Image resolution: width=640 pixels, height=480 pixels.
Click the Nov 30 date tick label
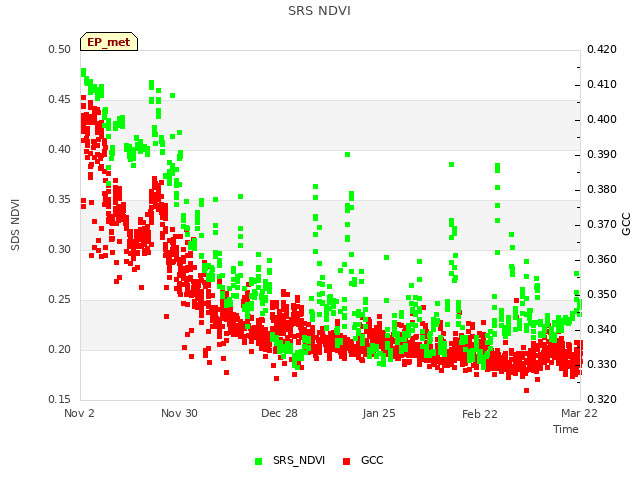tap(179, 413)
